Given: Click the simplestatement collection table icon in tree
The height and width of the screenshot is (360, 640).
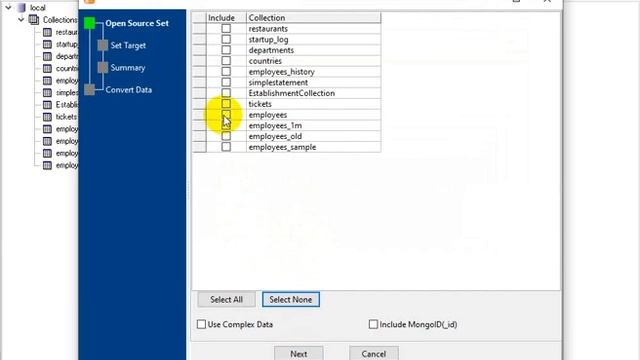Looking at the screenshot, I should pyautogui.click(x=47, y=93).
